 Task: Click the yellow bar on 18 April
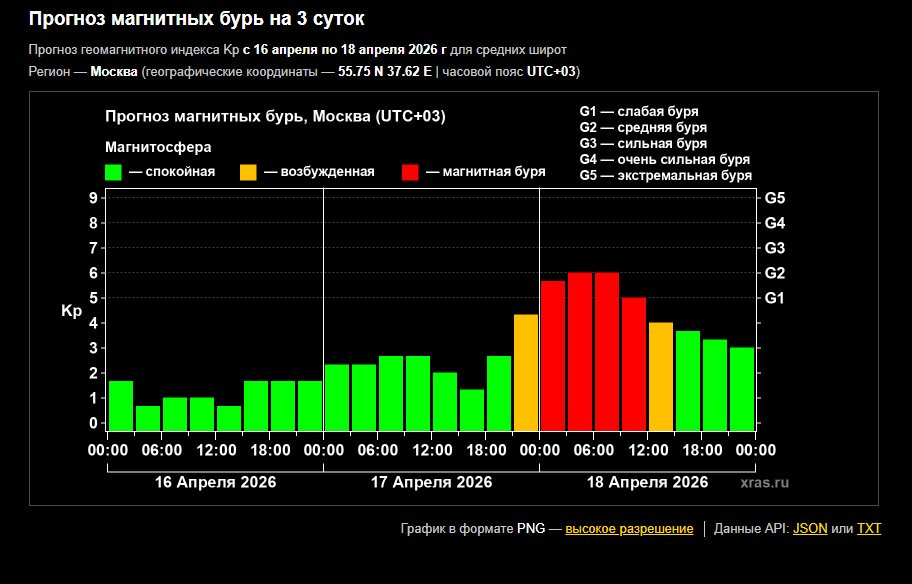click(661, 376)
